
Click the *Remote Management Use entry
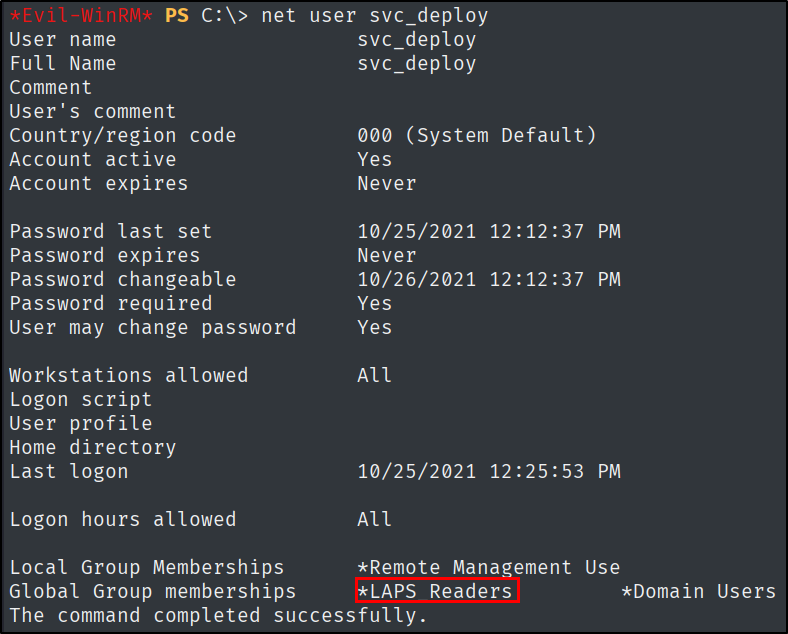click(488, 567)
